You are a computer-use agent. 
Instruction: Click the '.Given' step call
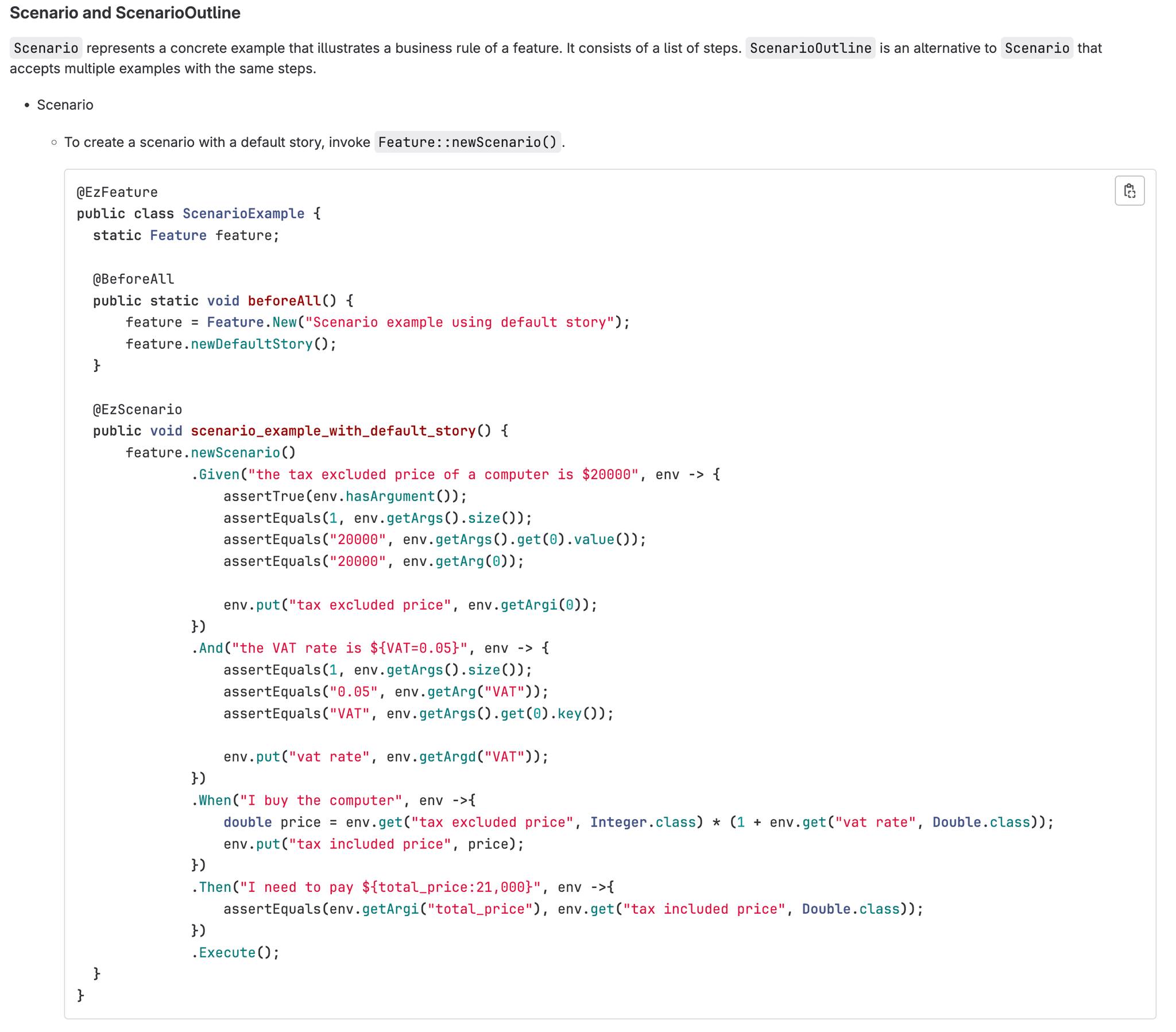coord(215,475)
